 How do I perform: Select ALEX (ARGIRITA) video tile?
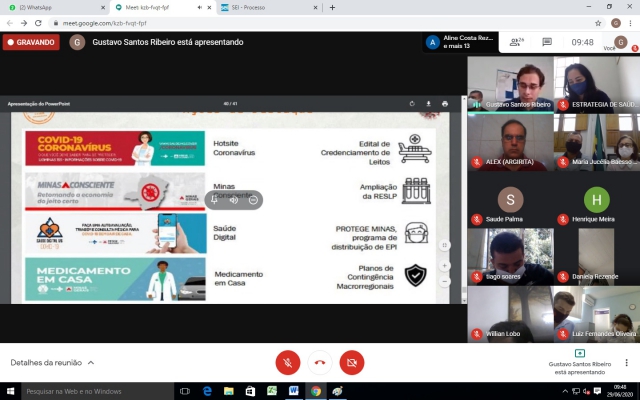[510, 142]
